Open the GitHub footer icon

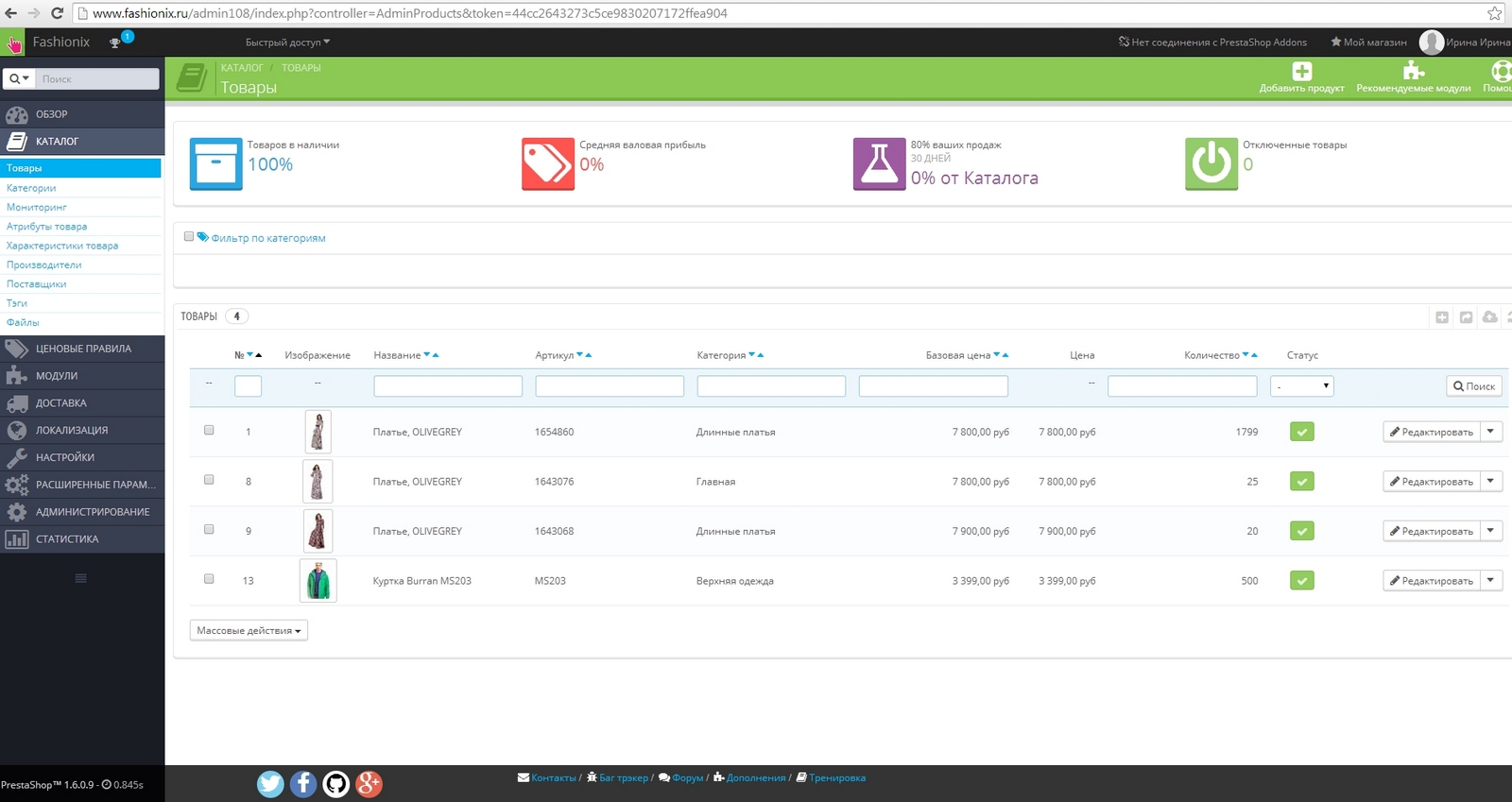pos(336,784)
